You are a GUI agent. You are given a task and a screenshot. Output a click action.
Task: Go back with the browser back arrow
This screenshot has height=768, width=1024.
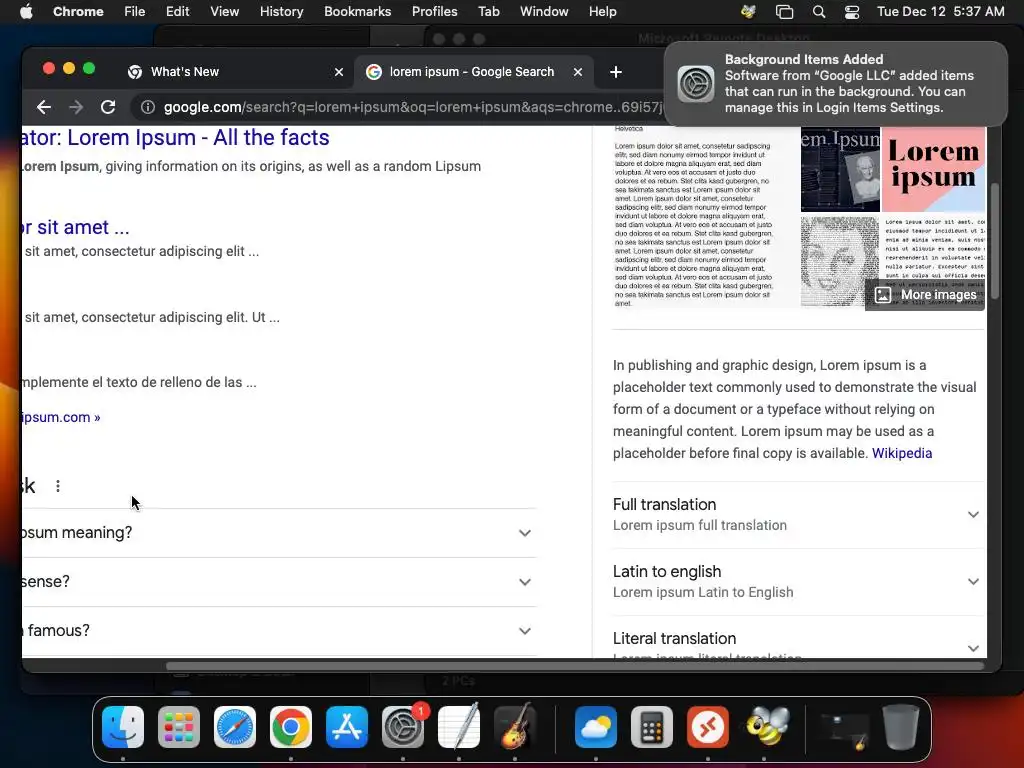(x=44, y=107)
